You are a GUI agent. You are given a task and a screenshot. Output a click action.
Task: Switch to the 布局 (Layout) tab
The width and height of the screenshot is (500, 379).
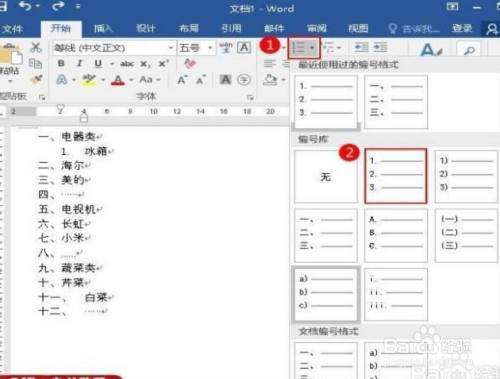(189, 28)
